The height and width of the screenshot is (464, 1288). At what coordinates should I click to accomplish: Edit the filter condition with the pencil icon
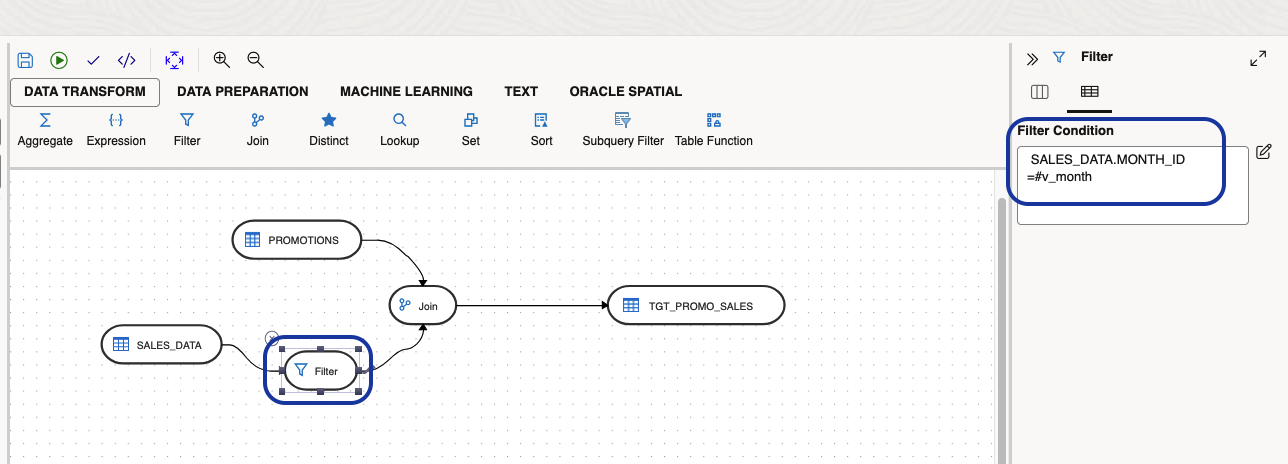1263,151
